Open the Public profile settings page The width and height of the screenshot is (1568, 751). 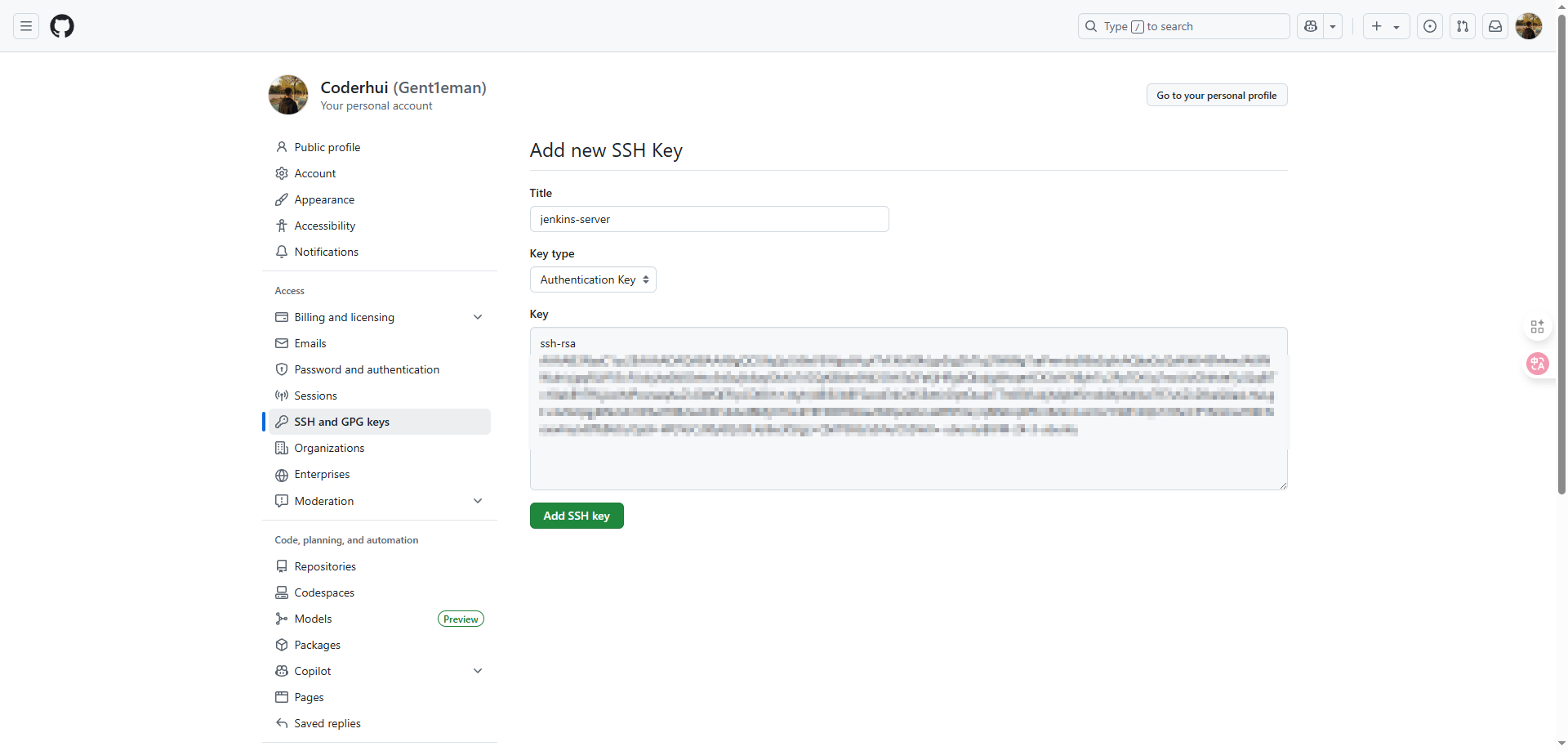[327, 147]
